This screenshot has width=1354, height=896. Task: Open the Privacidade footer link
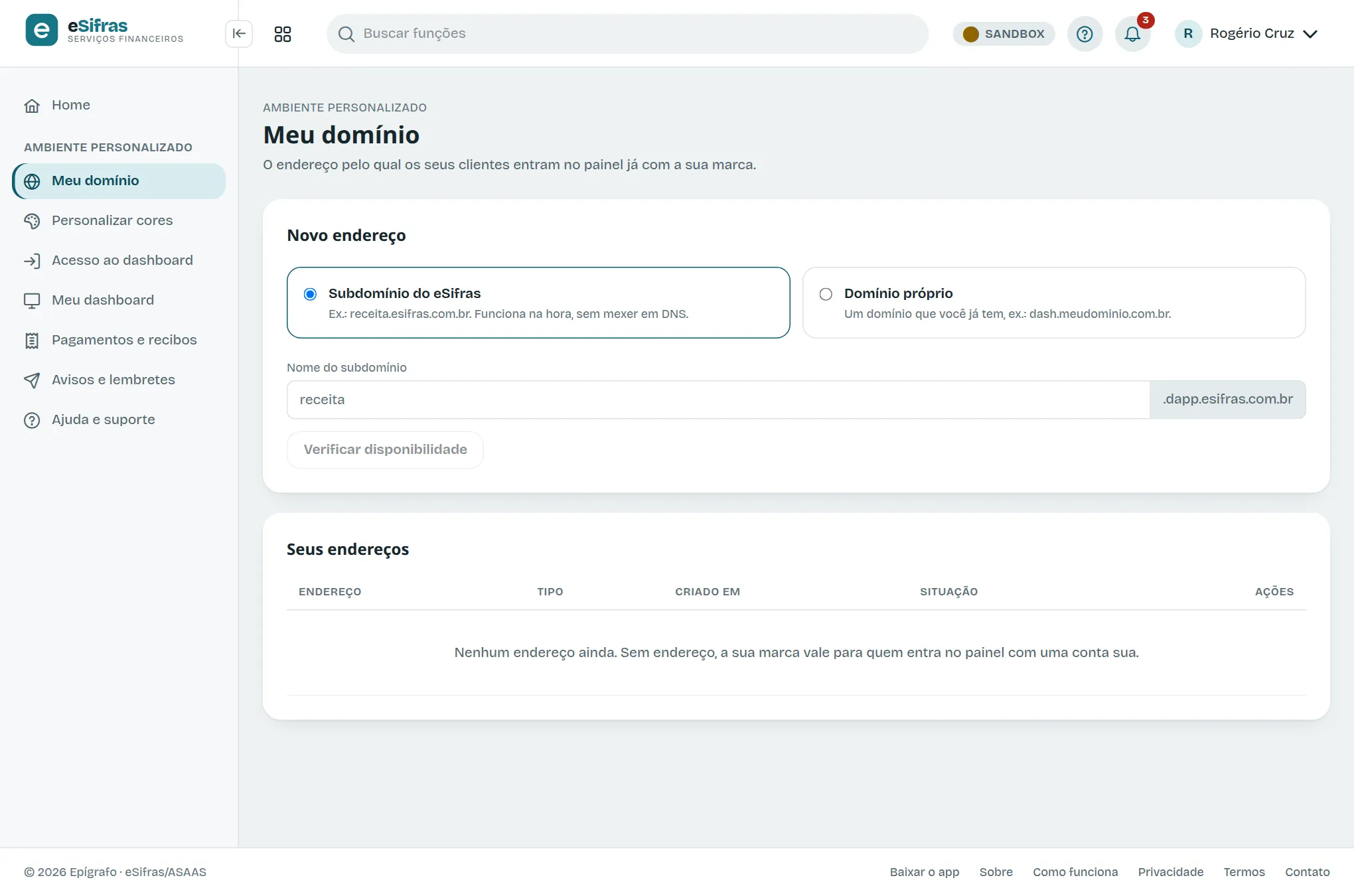tap(1170, 872)
